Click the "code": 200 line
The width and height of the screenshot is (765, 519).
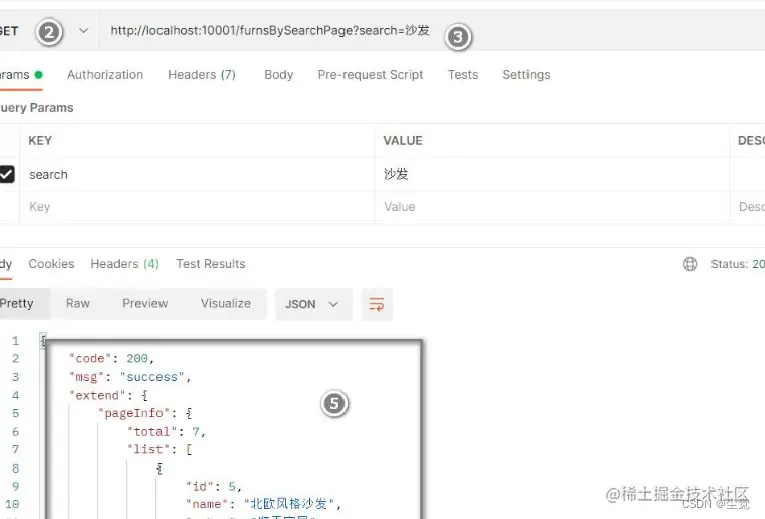pyautogui.click(x=111, y=359)
